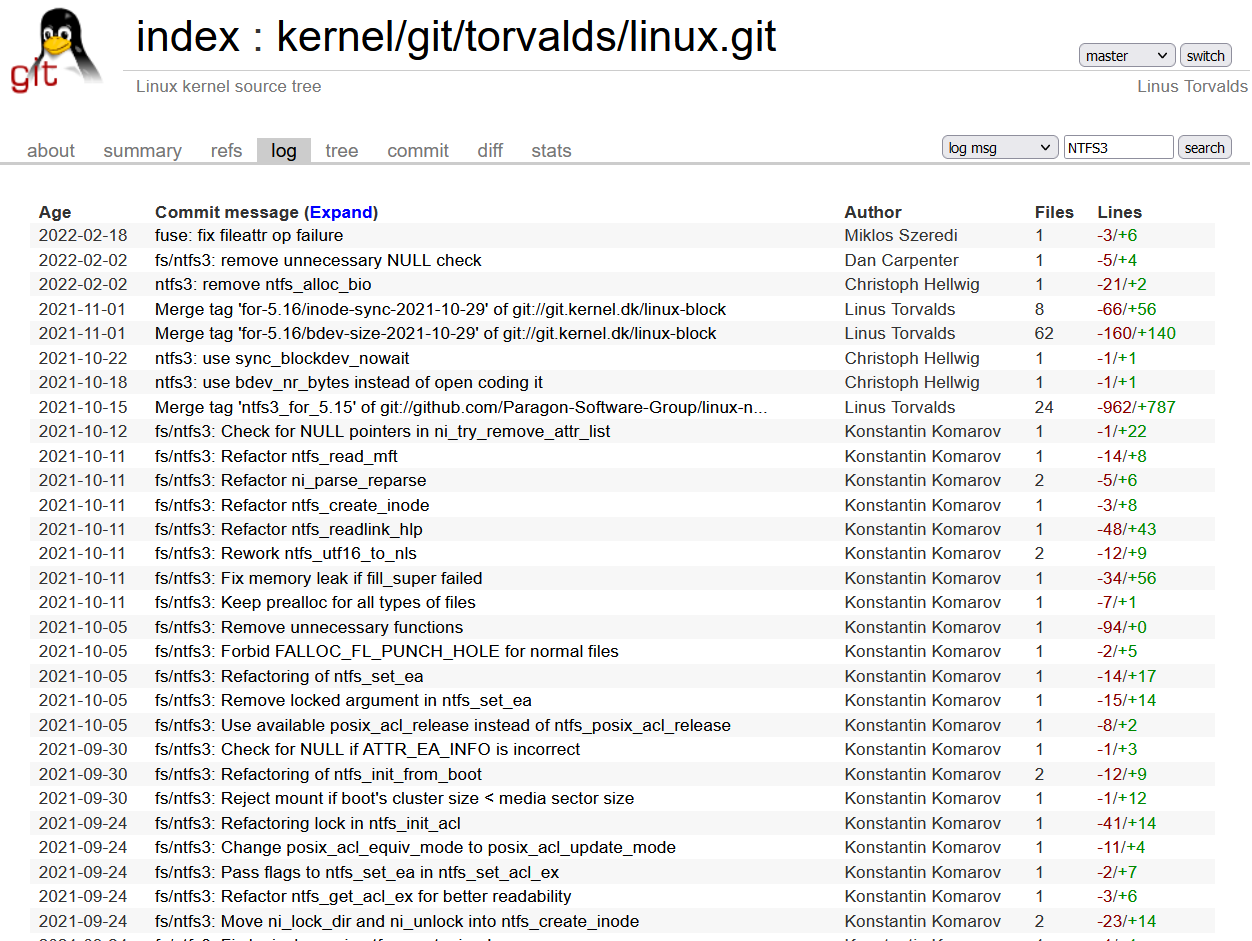Click the Author column header
1252x941 pixels.
873,212
